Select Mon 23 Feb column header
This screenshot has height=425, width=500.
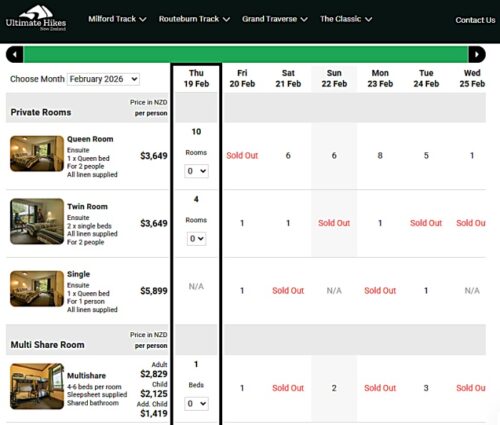380,78
